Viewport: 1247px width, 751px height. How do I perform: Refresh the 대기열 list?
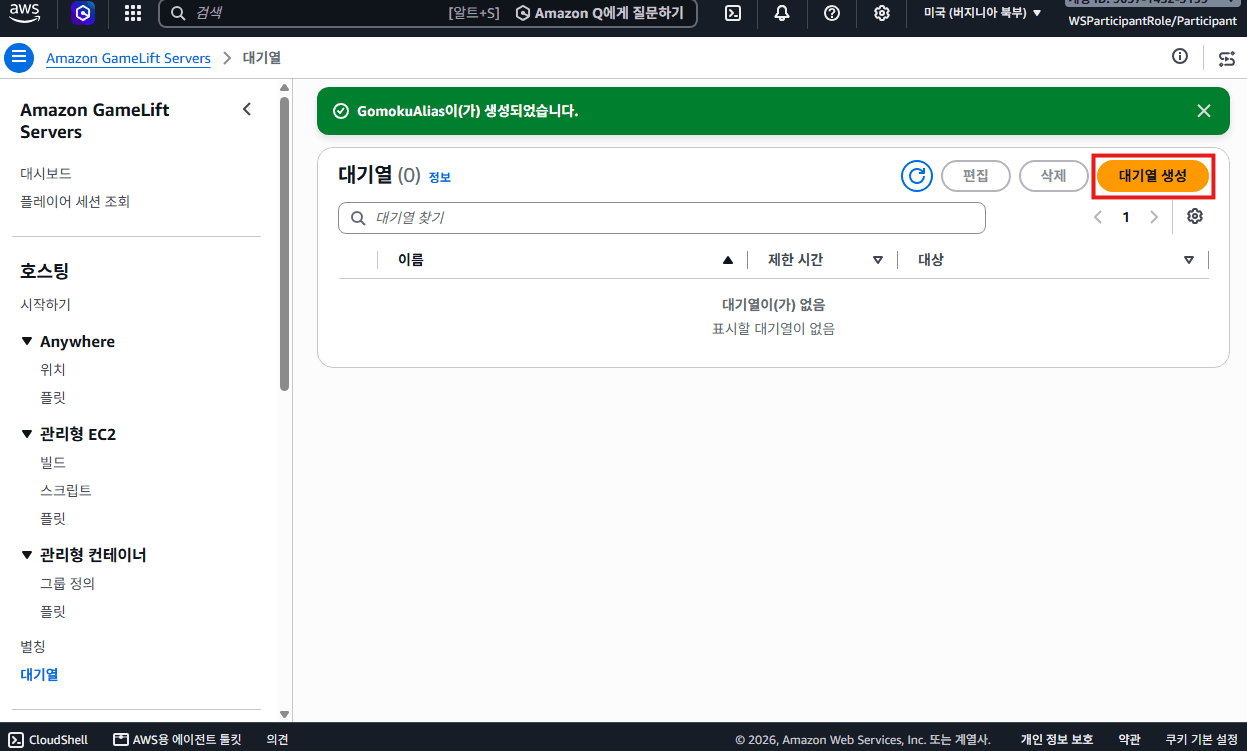[917, 176]
